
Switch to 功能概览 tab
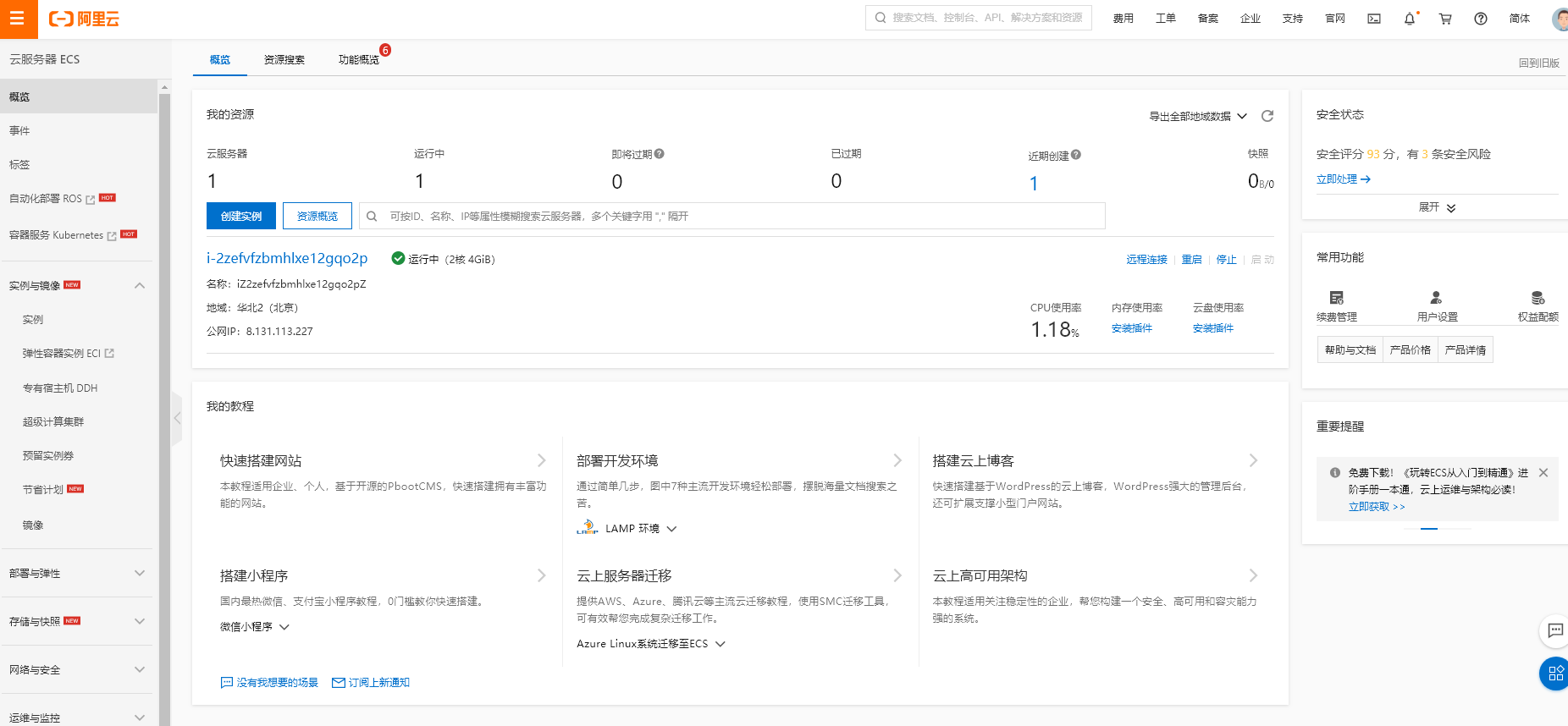(x=359, y=60)
